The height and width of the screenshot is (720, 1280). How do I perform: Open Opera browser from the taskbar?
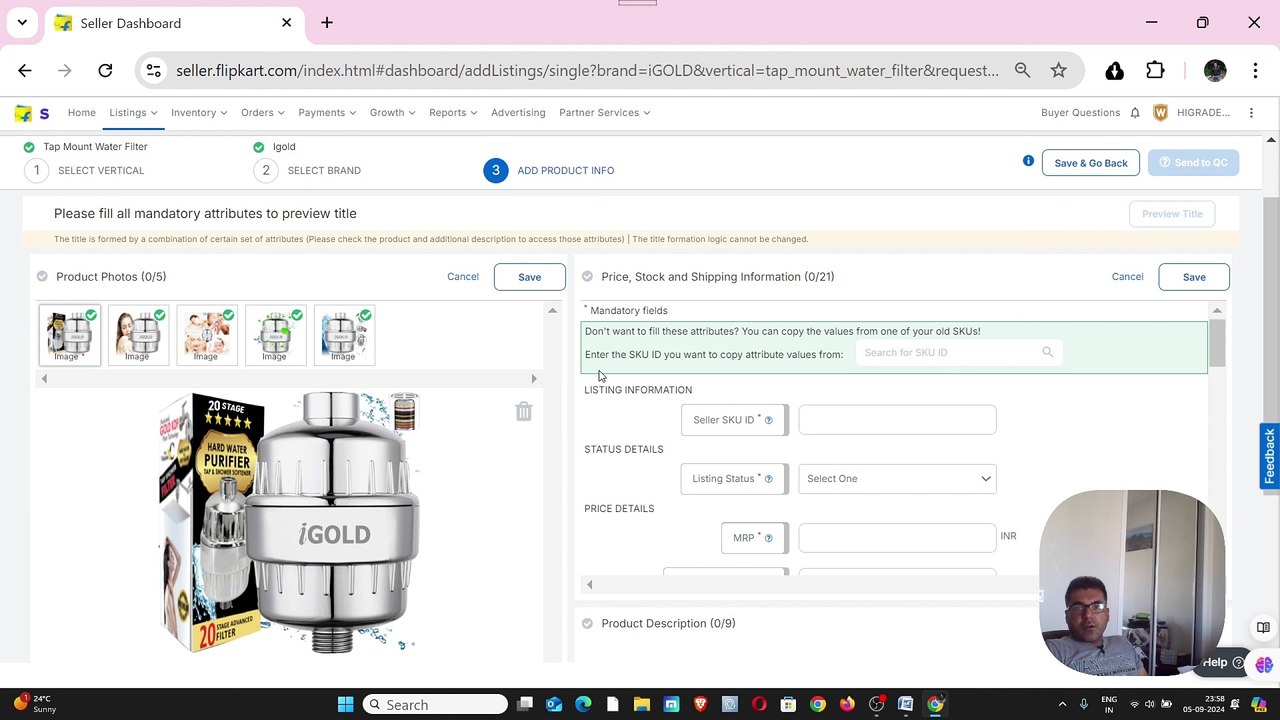[x=759, y=704]
